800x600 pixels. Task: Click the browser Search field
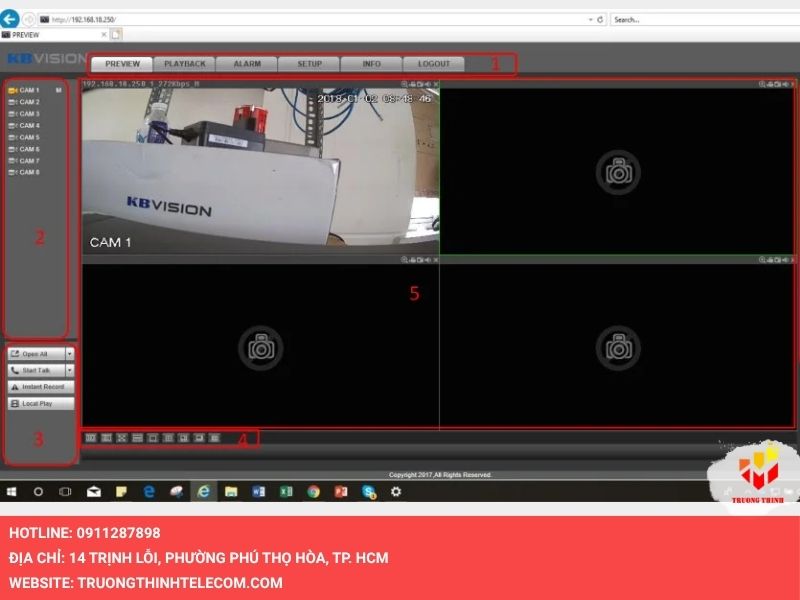[705, 19]
